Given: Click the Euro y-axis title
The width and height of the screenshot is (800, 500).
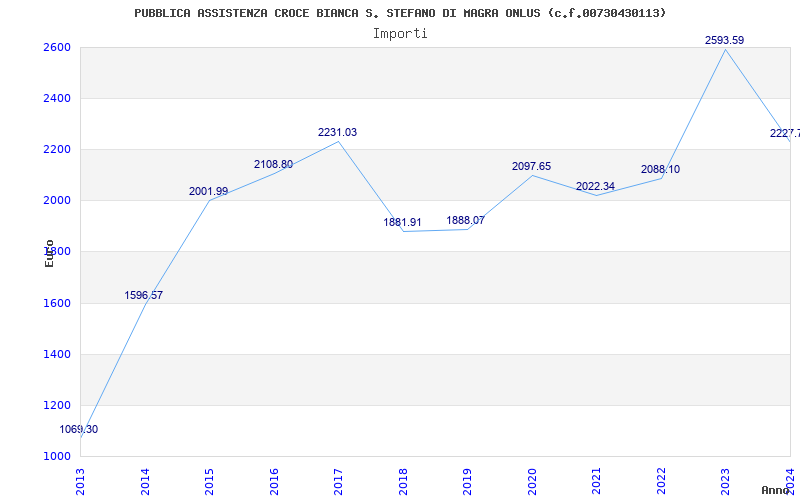Looking at the screenshot, I should 49,254.
